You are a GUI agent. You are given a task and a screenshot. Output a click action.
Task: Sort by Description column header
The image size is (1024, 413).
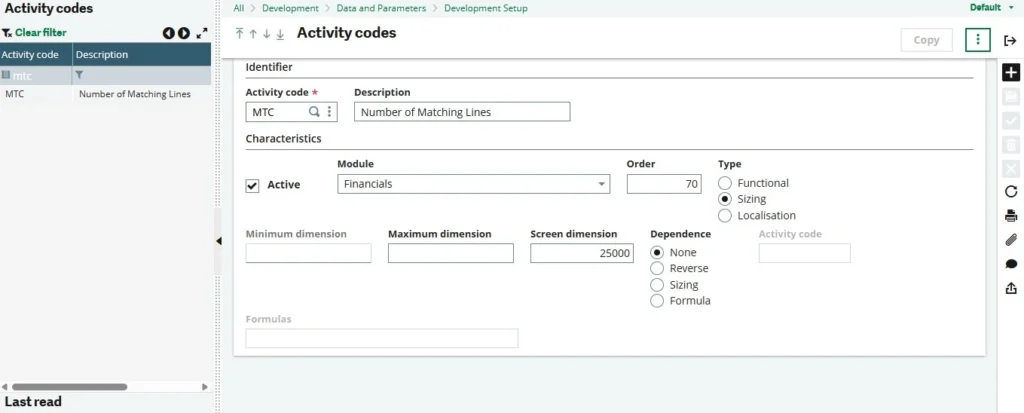coord(142,54)
